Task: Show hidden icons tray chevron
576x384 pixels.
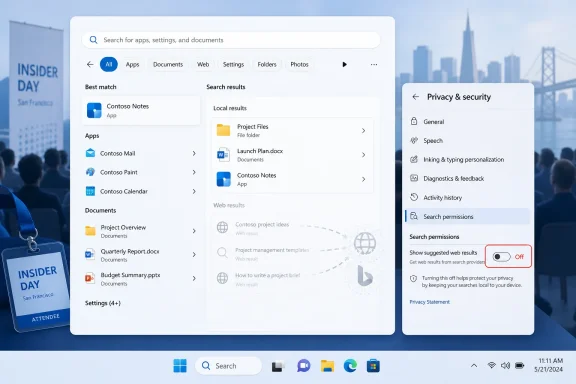Action: (x=474, y=366)
